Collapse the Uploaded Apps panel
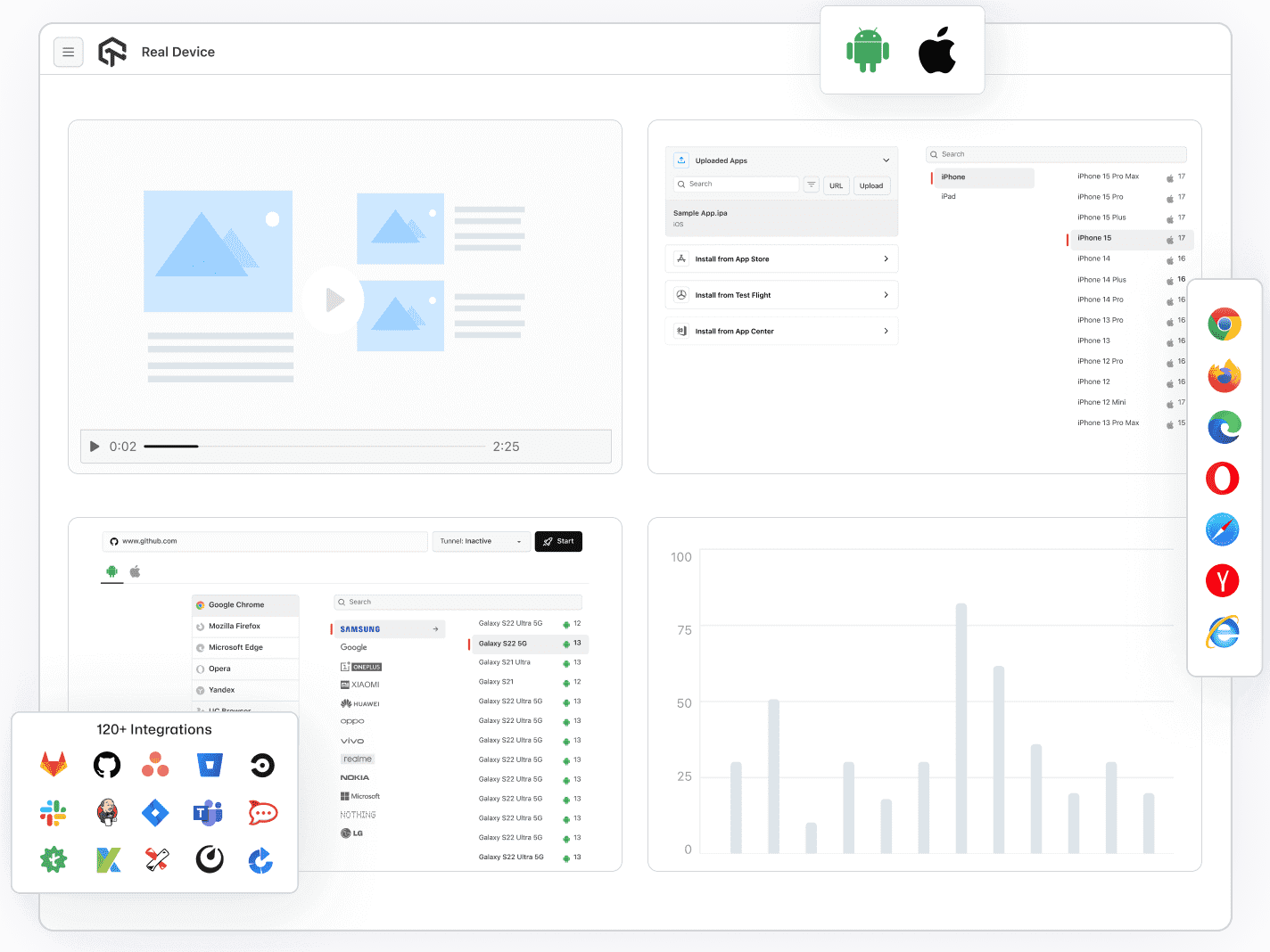The height and width of the screenshot is (952, 1270). point(885,160)
